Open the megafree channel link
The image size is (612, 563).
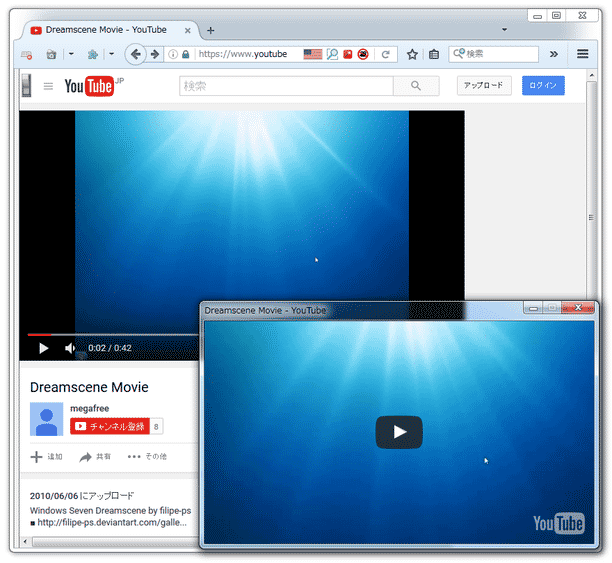[x=89, y=408]
